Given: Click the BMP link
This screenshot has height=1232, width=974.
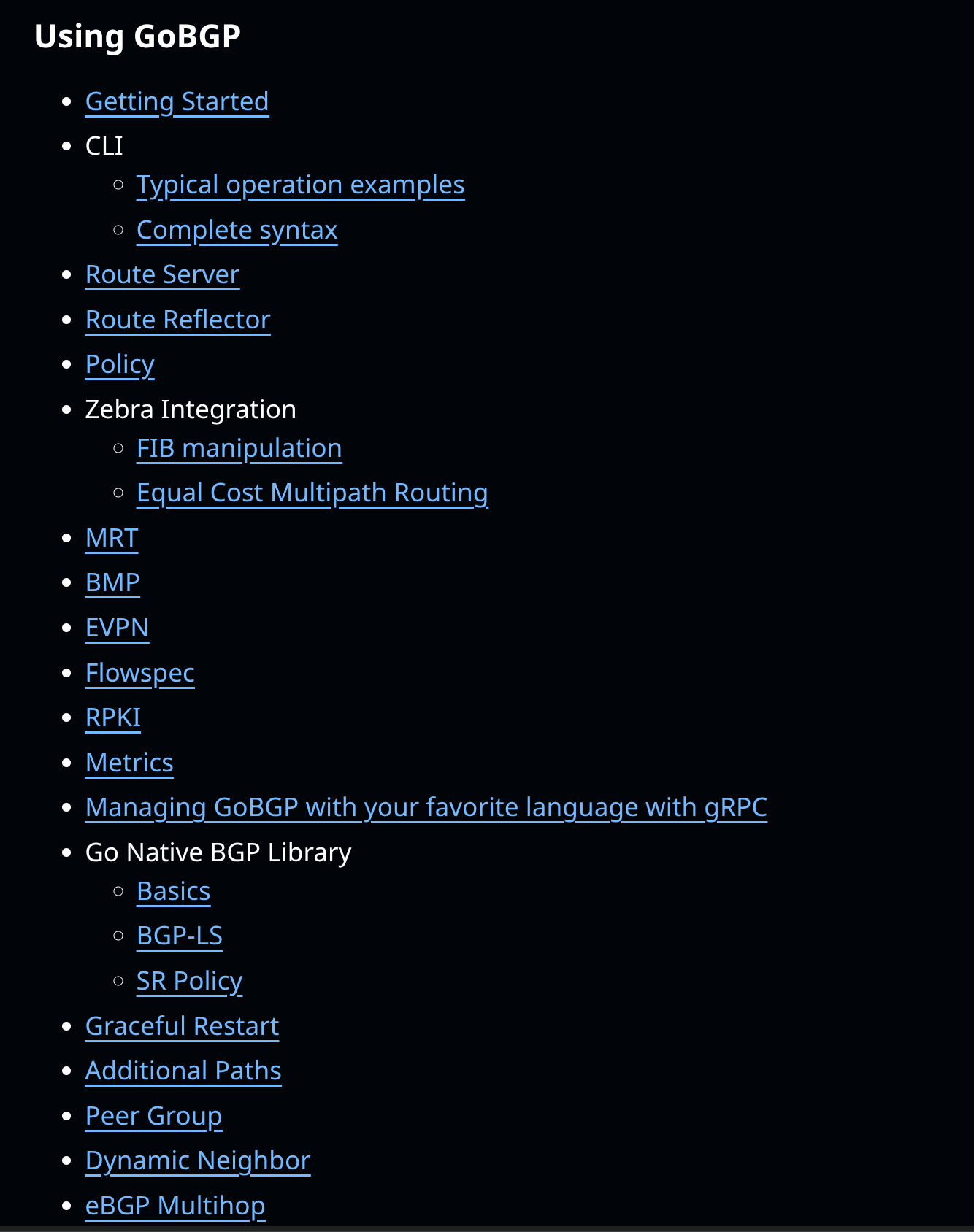Looking at the screenshot, I should 112,582.
